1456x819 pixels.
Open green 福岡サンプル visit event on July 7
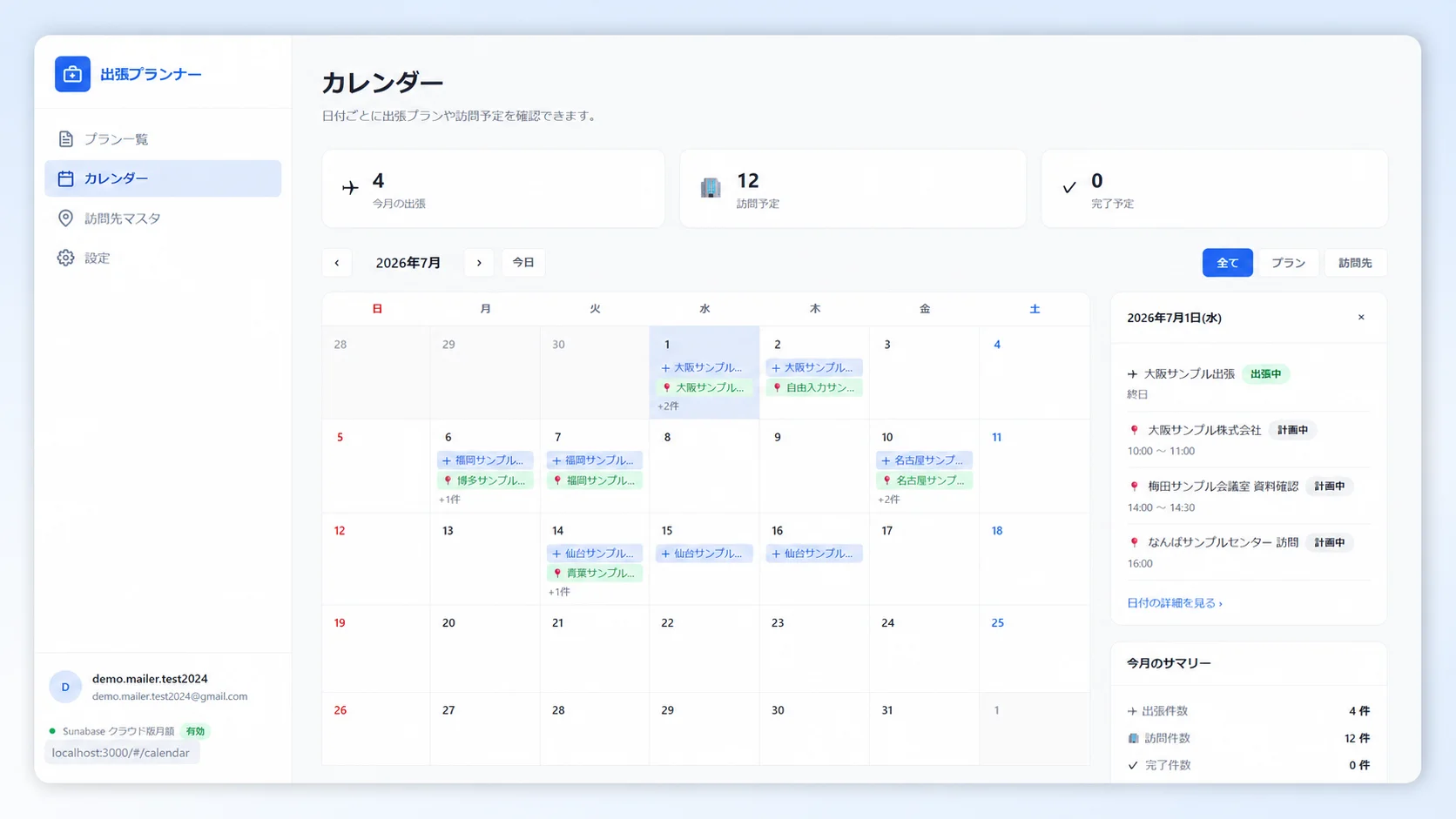point(595,480)
